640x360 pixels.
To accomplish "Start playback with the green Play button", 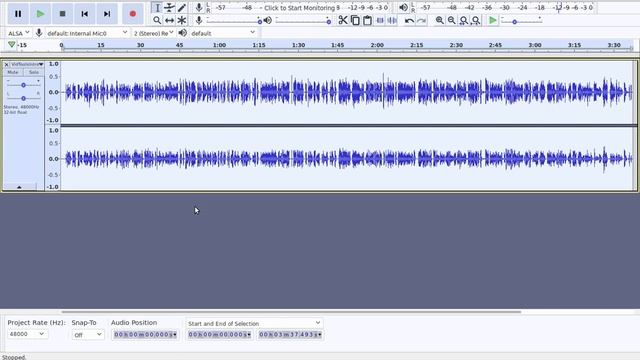I will pos(40,13).
